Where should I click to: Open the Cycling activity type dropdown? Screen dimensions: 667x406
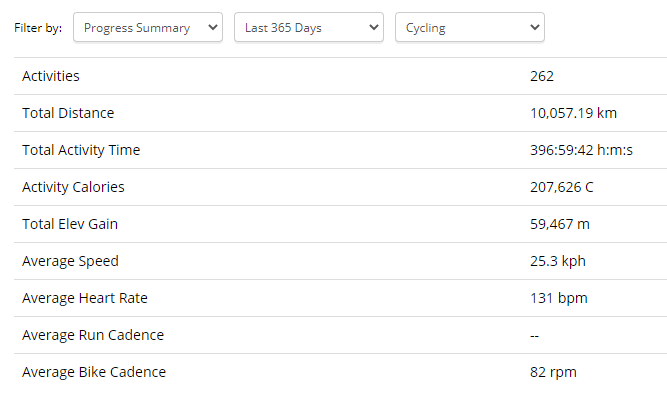click(x=470, y=28)
